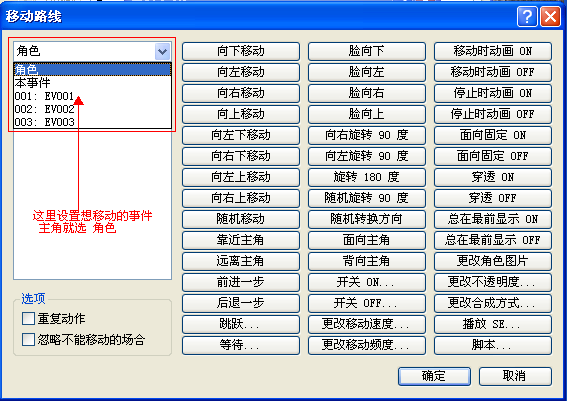Click 总在最前显示 OFF button
This screenshot has width=567, height=401.
point(493,240)
